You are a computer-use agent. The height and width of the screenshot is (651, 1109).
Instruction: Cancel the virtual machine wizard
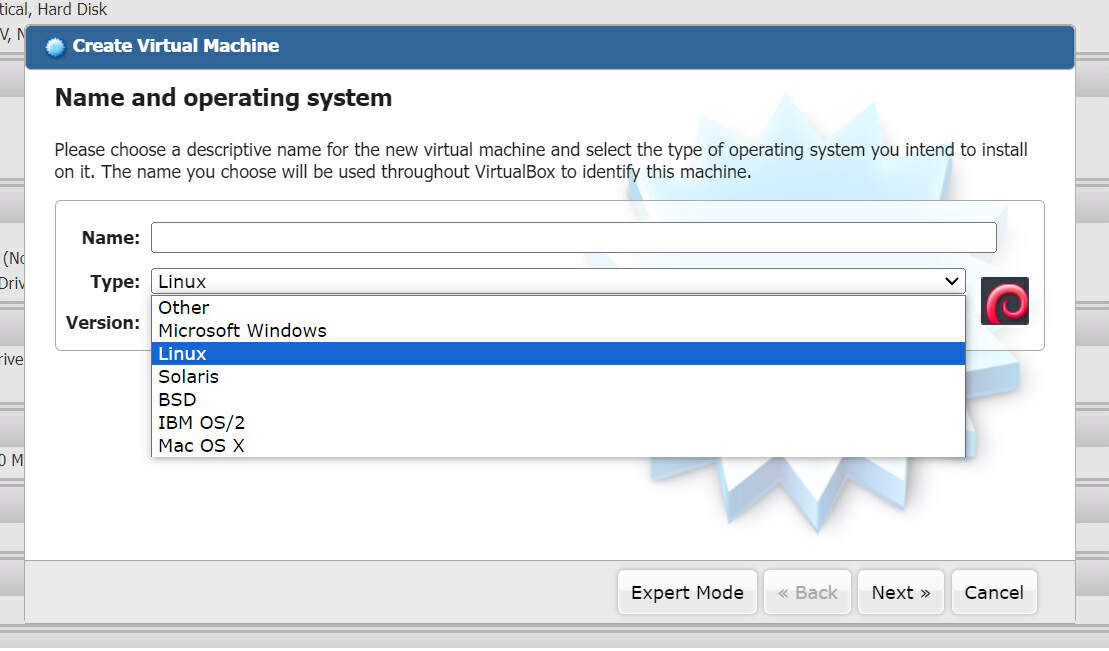994,592
